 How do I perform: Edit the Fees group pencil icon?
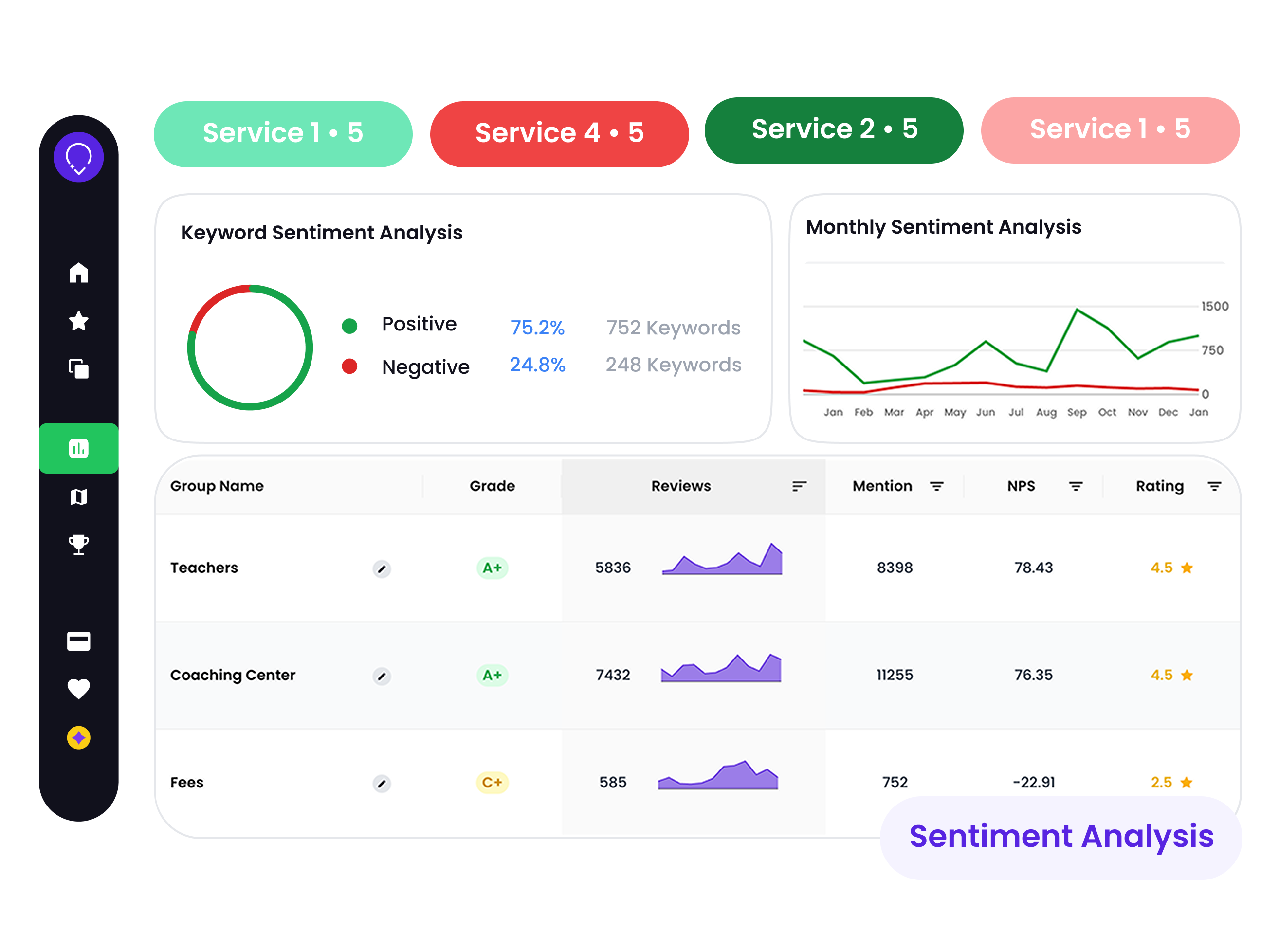click(x=382, y=784)
